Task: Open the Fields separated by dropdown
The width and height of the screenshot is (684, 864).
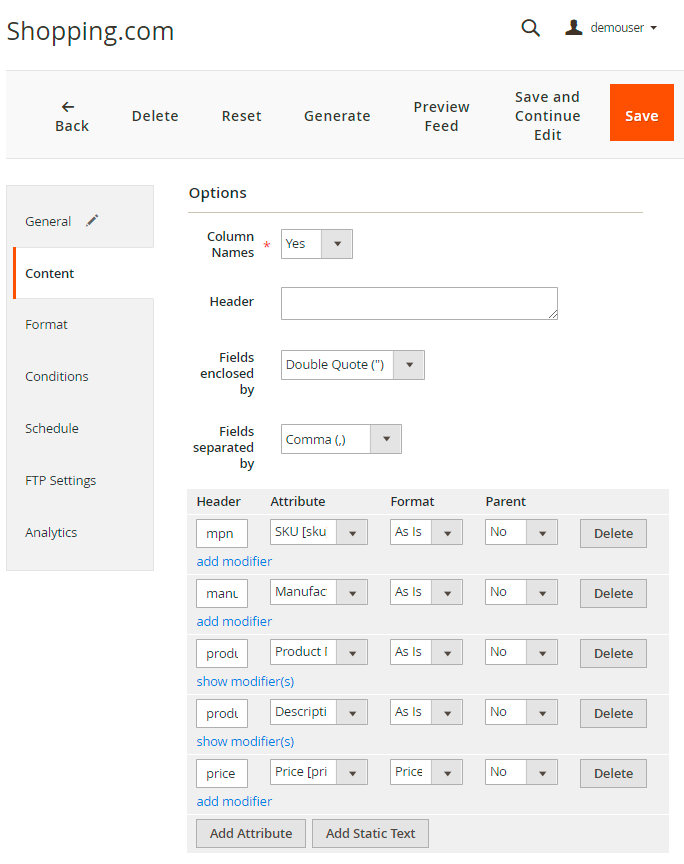Action: coord(341,439)
